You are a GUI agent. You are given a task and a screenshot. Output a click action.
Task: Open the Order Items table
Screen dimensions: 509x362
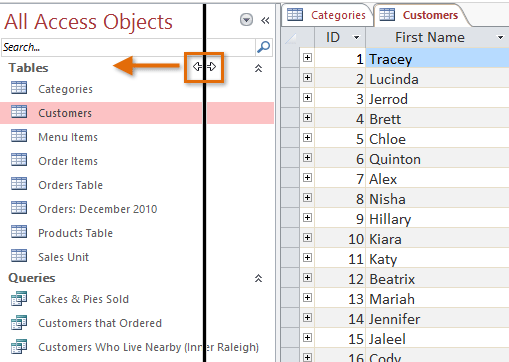pyautogui.click(x=68, y=161)
